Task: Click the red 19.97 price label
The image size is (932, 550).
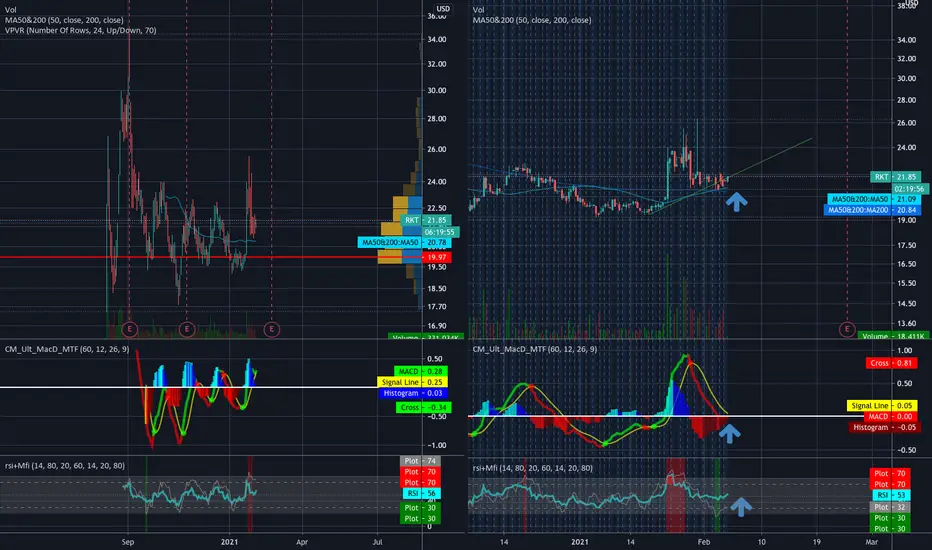Action: [437, 257]
